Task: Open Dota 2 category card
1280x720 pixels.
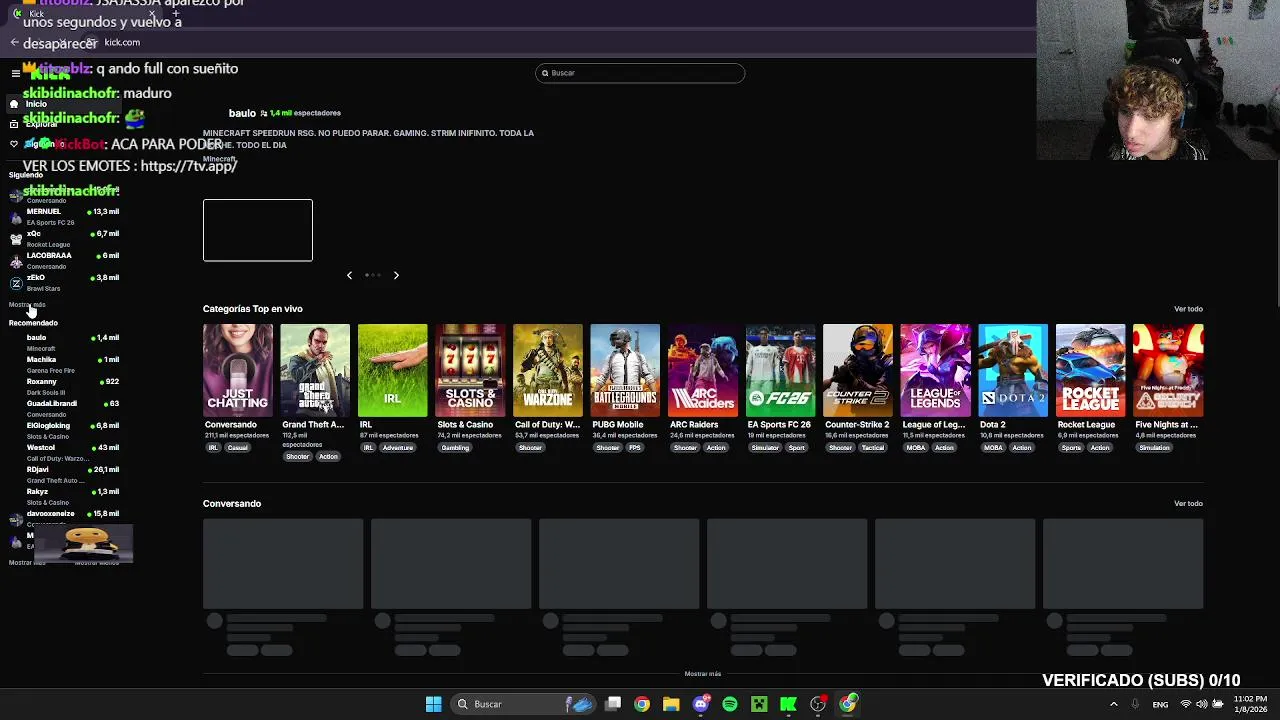Action: [1013, 370]
